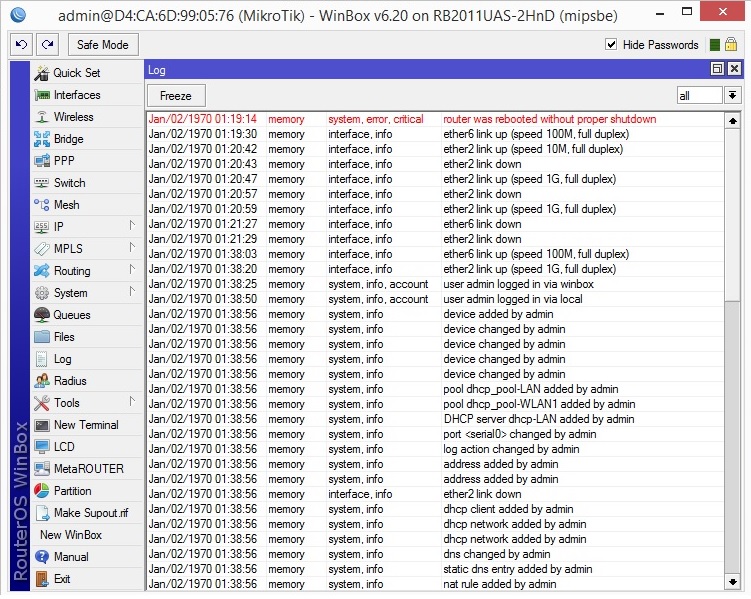
Task: Close the Log panel
Action: 734,69
